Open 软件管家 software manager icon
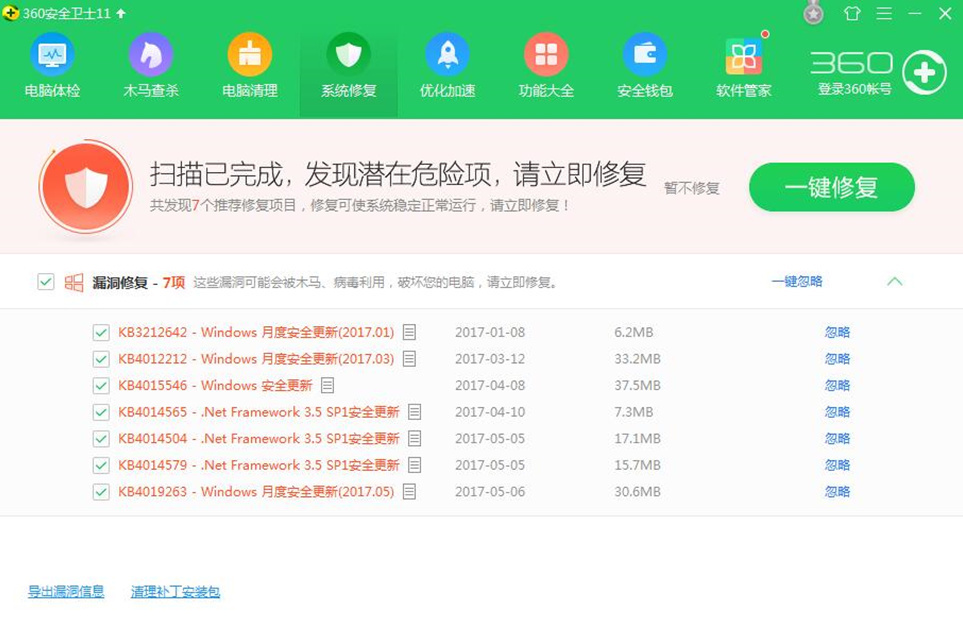The image size is (963, 620). pyautogui.click(x=744, y=58)
